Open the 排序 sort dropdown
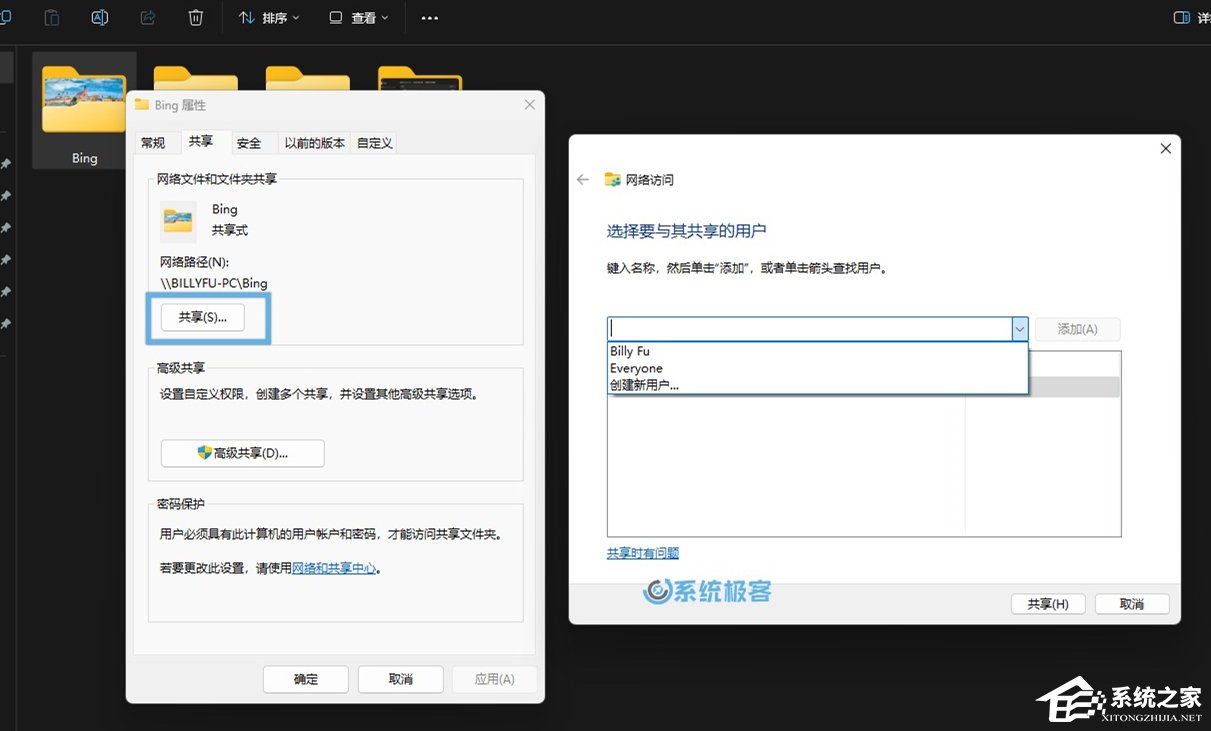Screen dimensions: 1211x731 (x=268, y=17)
